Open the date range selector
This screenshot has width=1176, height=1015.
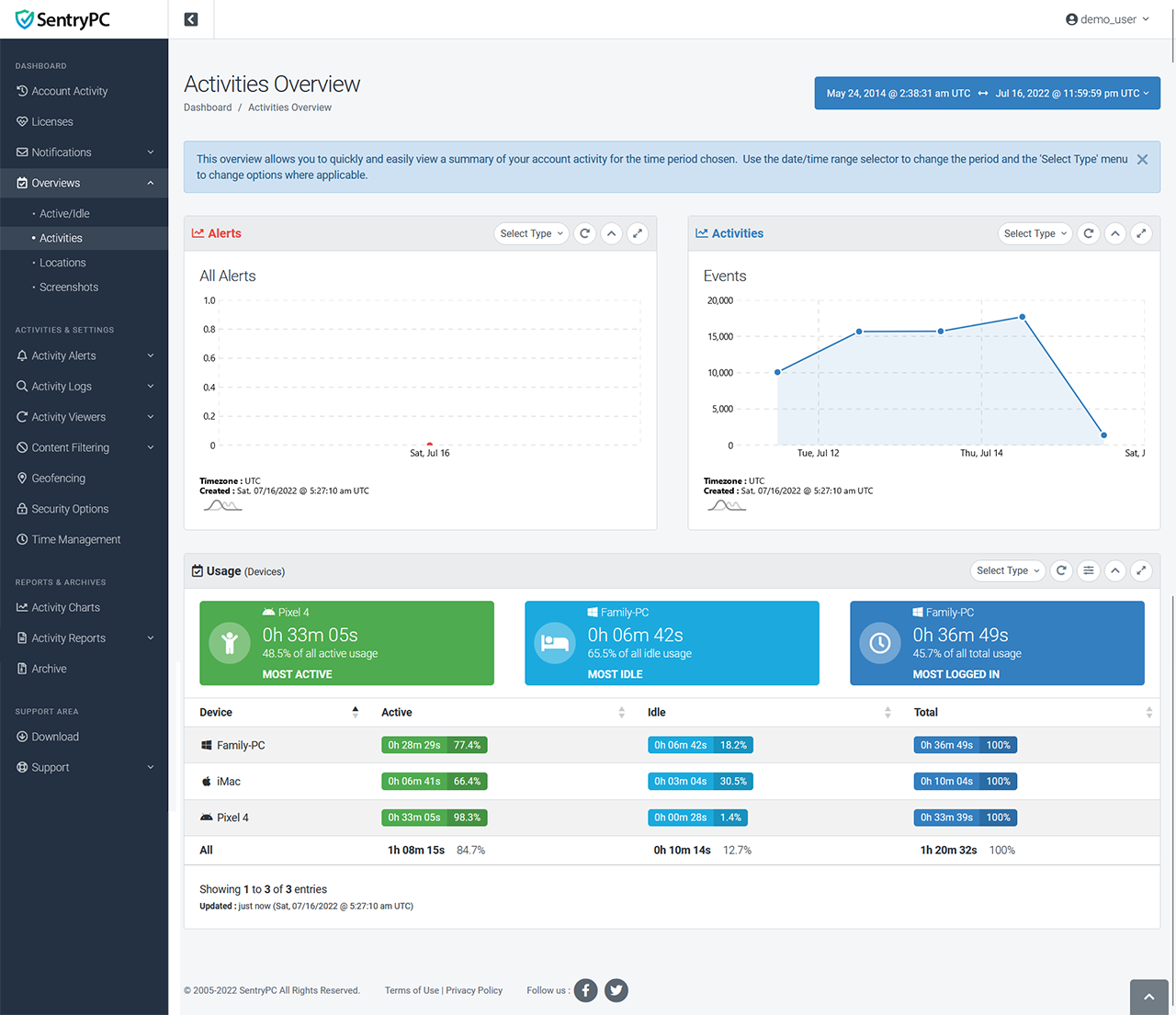pyautogui.click(x=987, y=93)
